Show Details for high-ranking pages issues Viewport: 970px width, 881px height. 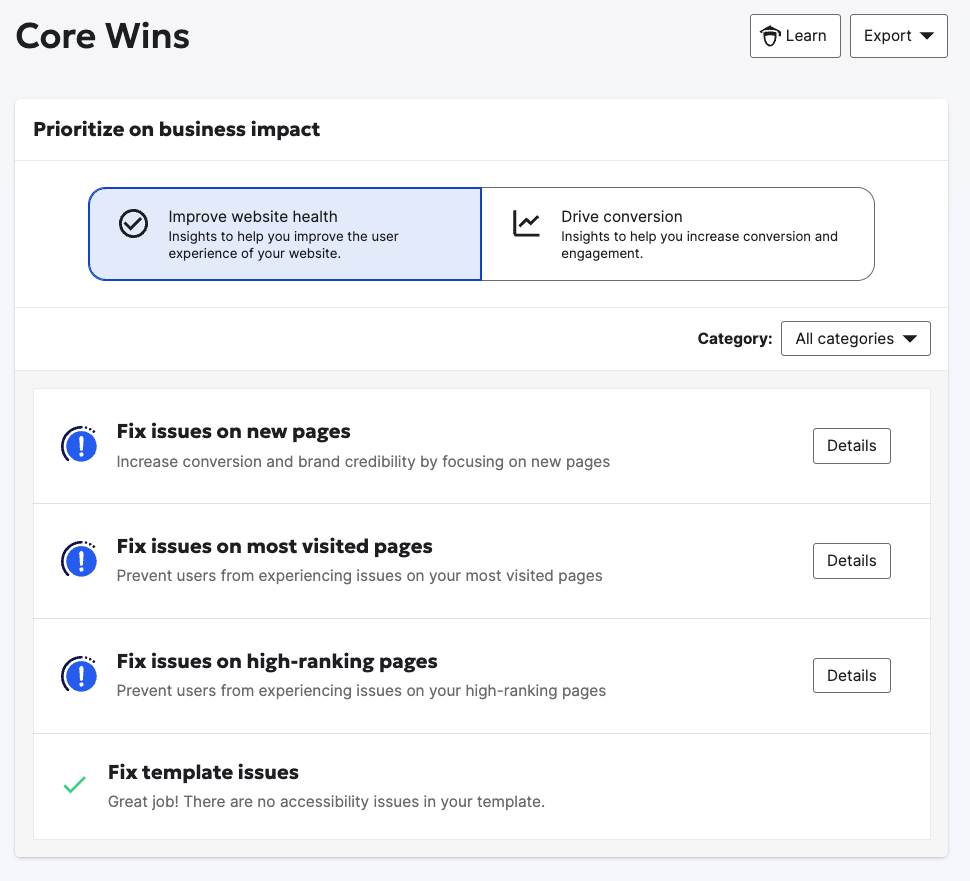[x=851, y=676]
